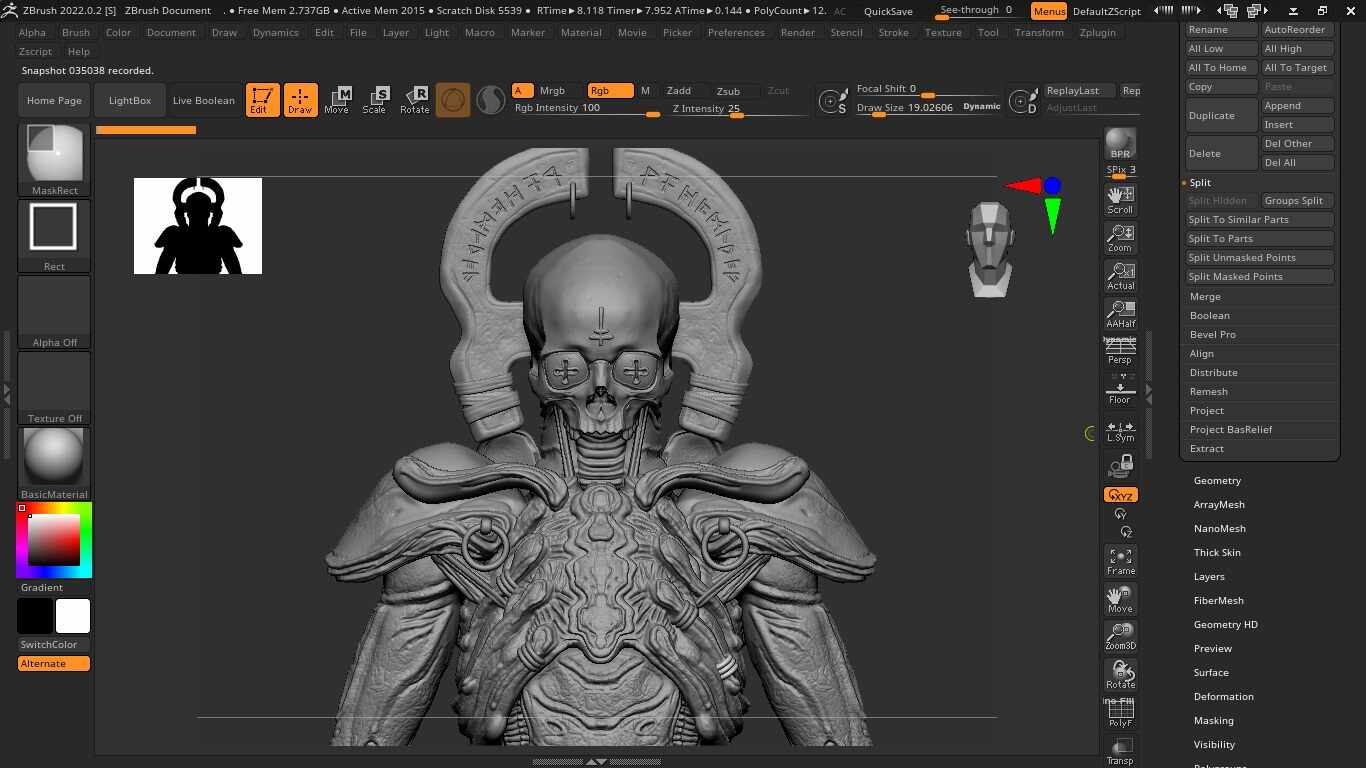1366x768 pixels.
Task: Toggle L.Sym local symmetry
Action: [x=1120, y=430]
